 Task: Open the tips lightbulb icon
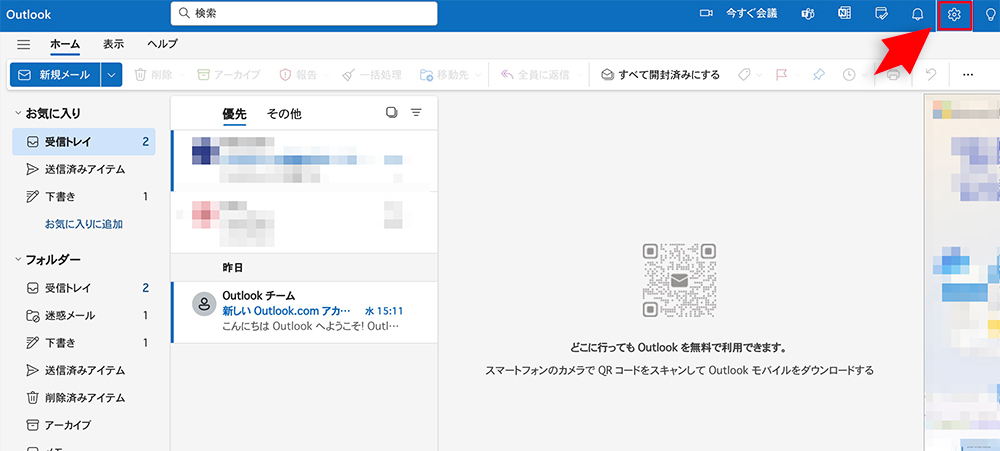tap(990, 15)
